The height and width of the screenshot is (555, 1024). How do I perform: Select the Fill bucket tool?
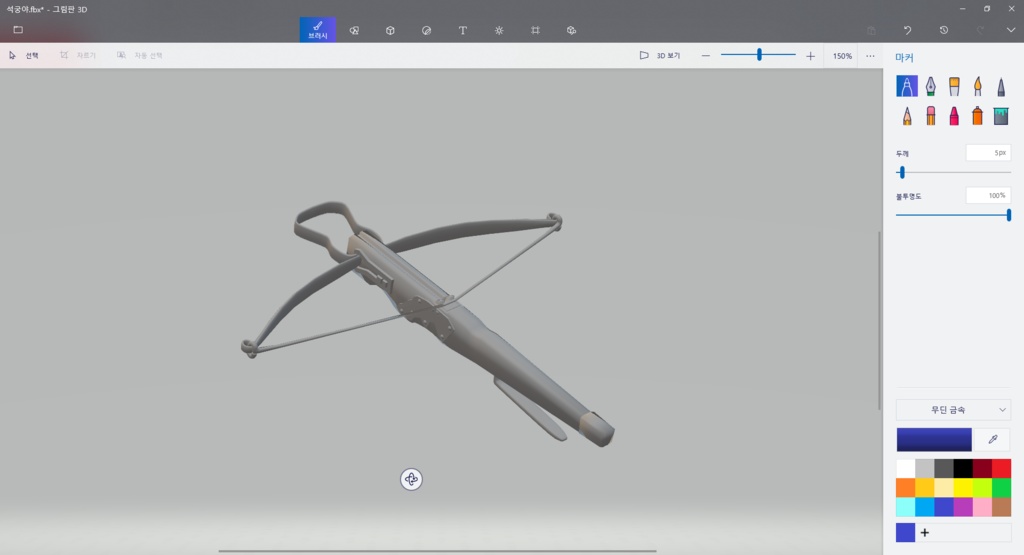[1001, 116]
